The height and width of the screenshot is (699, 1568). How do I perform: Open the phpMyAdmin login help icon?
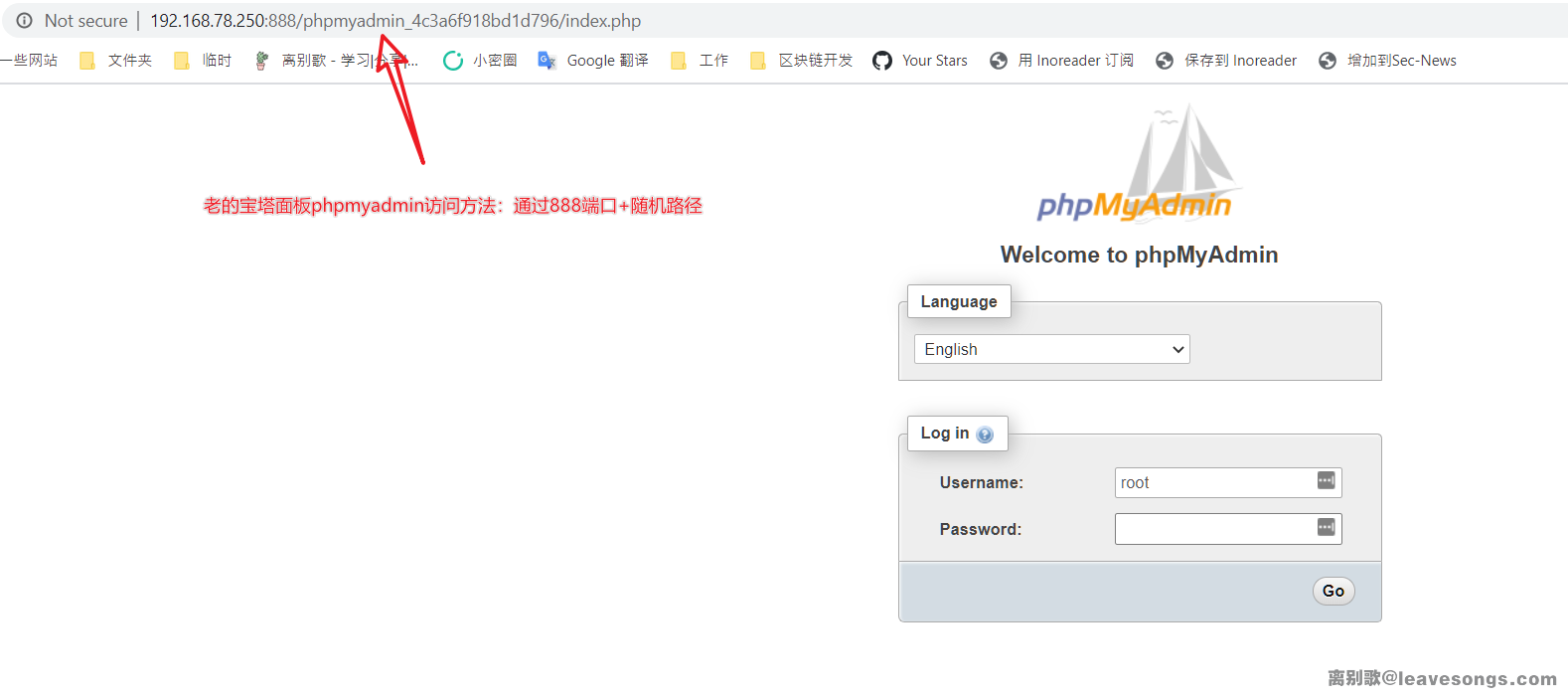pyautogui.click(x=985, y=435)
